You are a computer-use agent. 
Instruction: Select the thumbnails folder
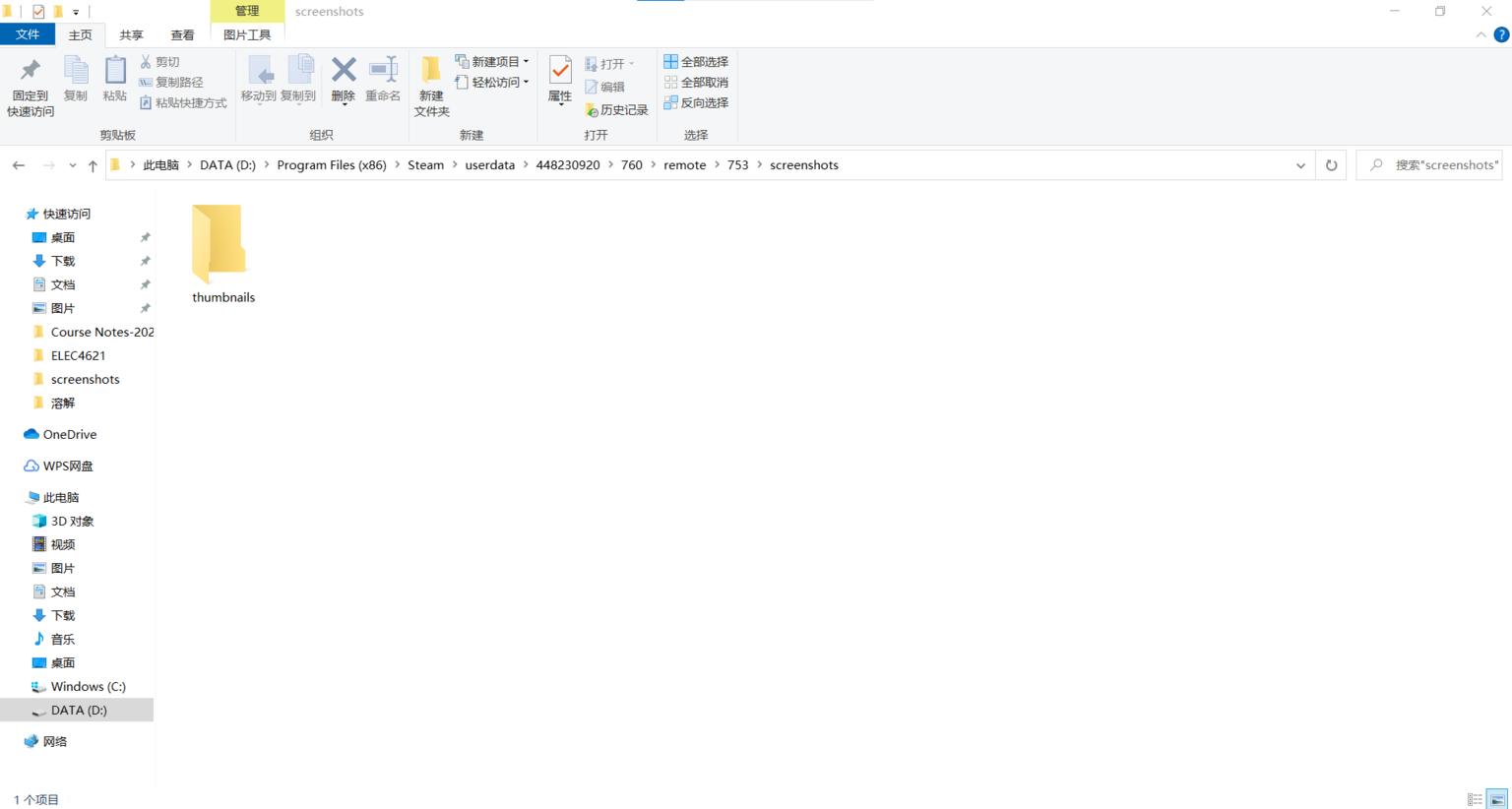[222, 252]
